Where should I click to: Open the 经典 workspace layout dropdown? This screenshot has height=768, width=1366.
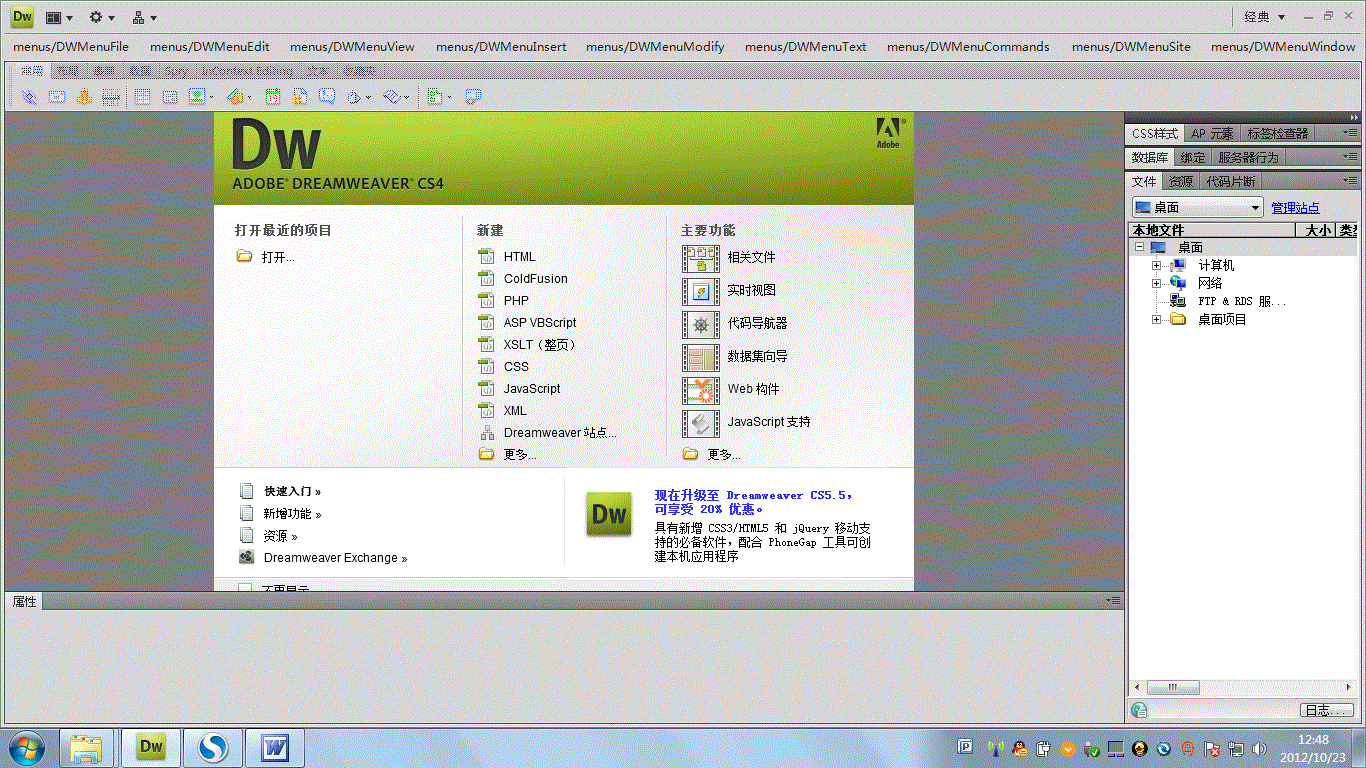pyautogui.click(x=1264, y=17)
